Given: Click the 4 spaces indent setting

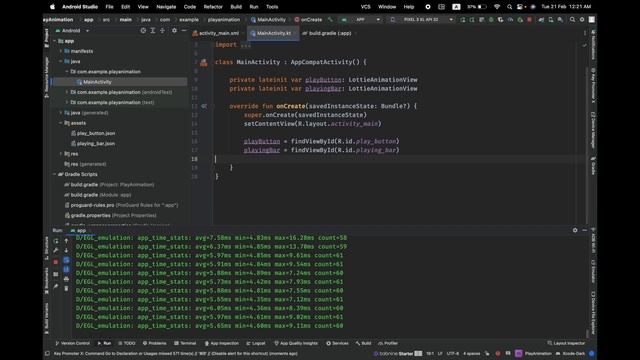Looking at the screenshot, I should (472, 353).
